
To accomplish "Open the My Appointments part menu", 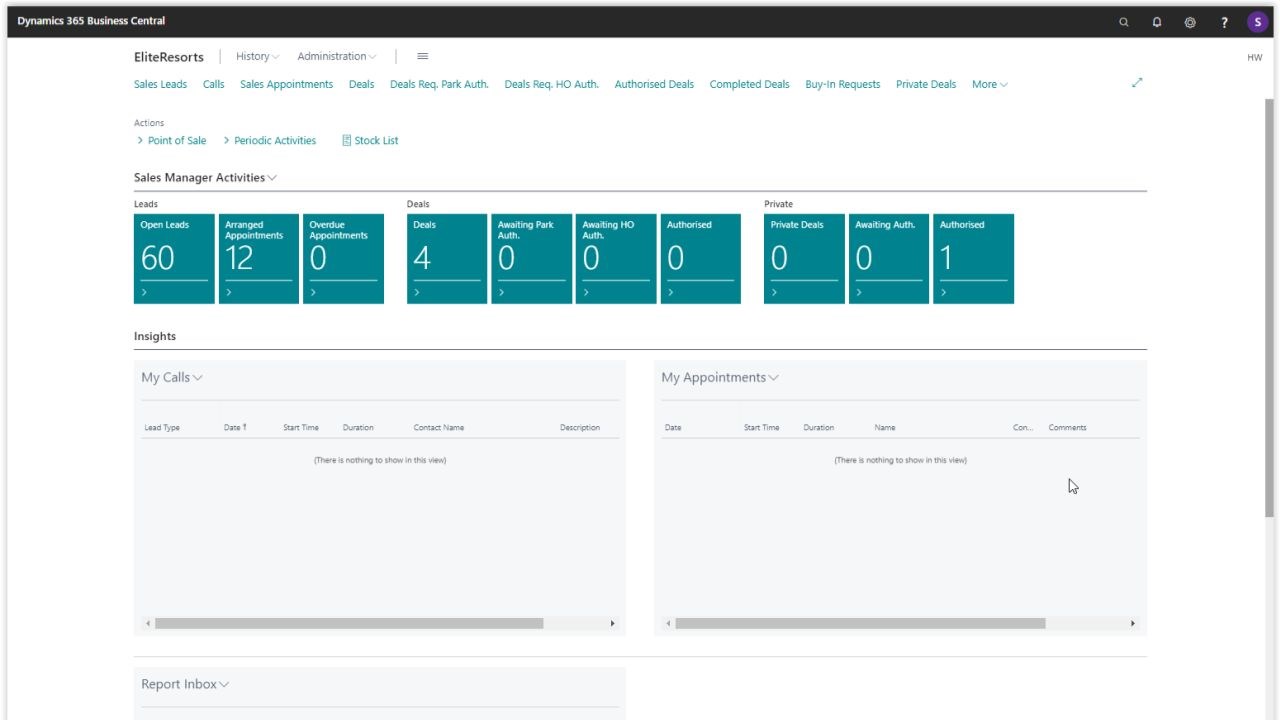I will click(720, 378).
